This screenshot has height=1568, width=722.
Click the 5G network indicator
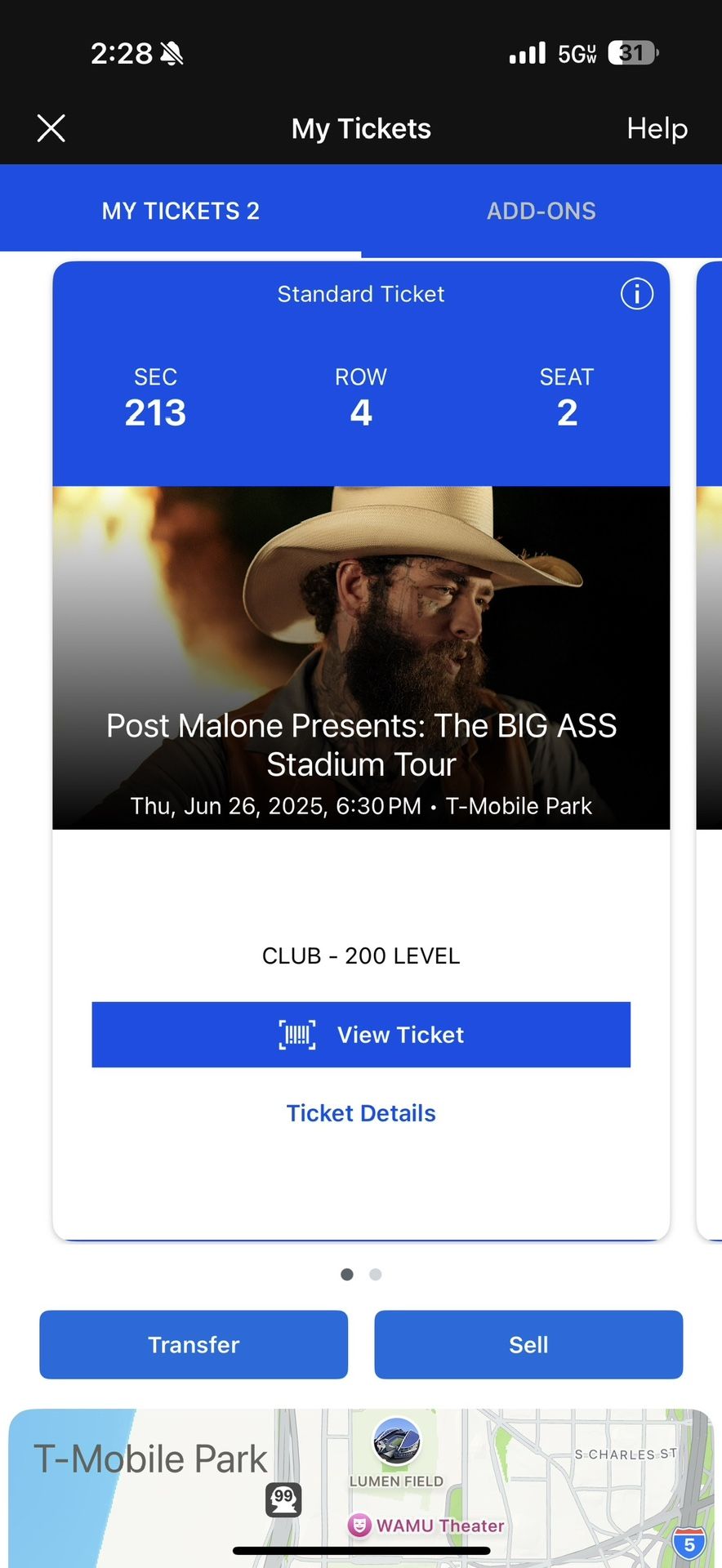[577, 51]
